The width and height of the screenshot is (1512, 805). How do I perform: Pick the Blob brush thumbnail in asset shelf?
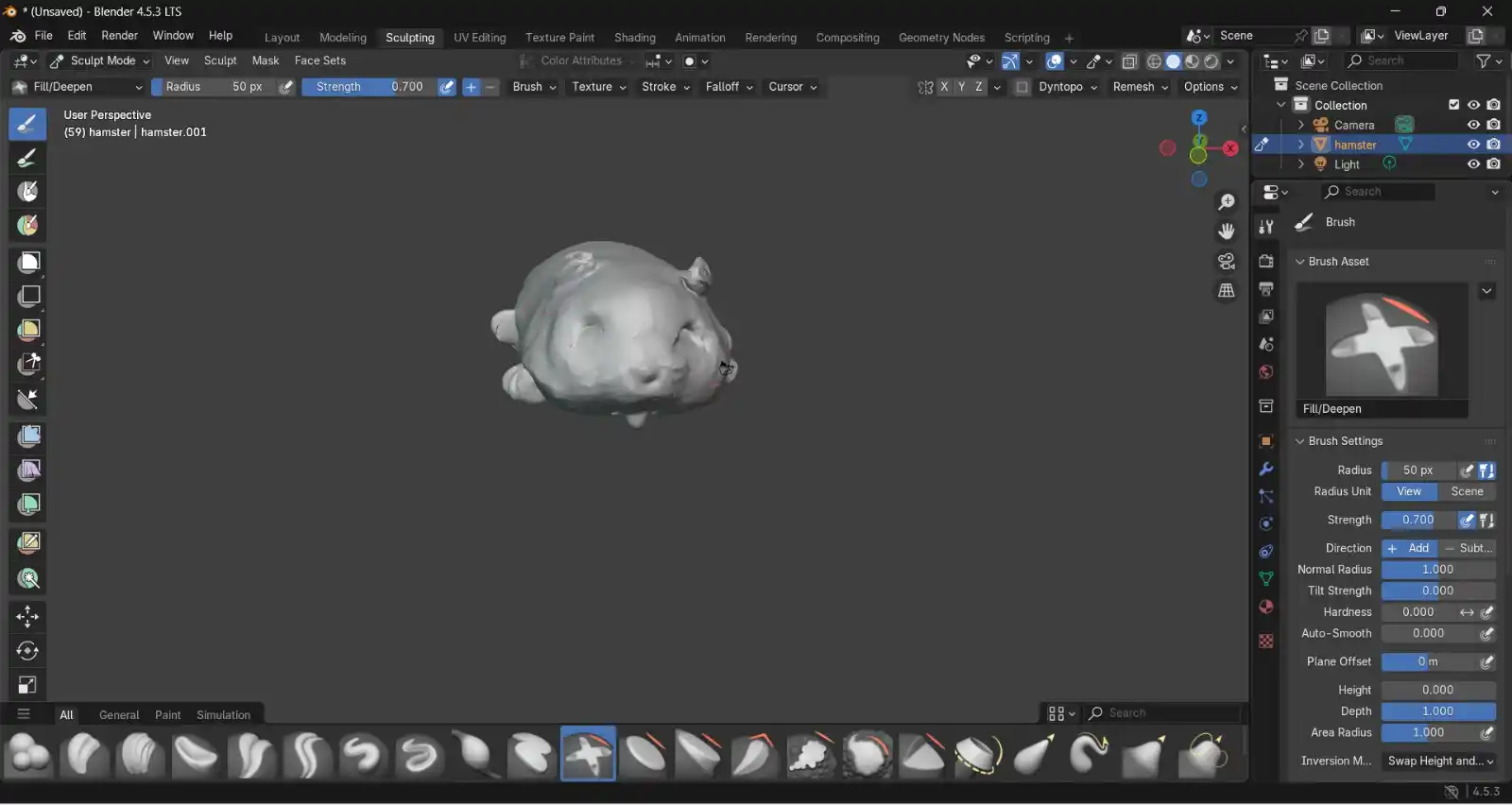[x=28, y=755]
